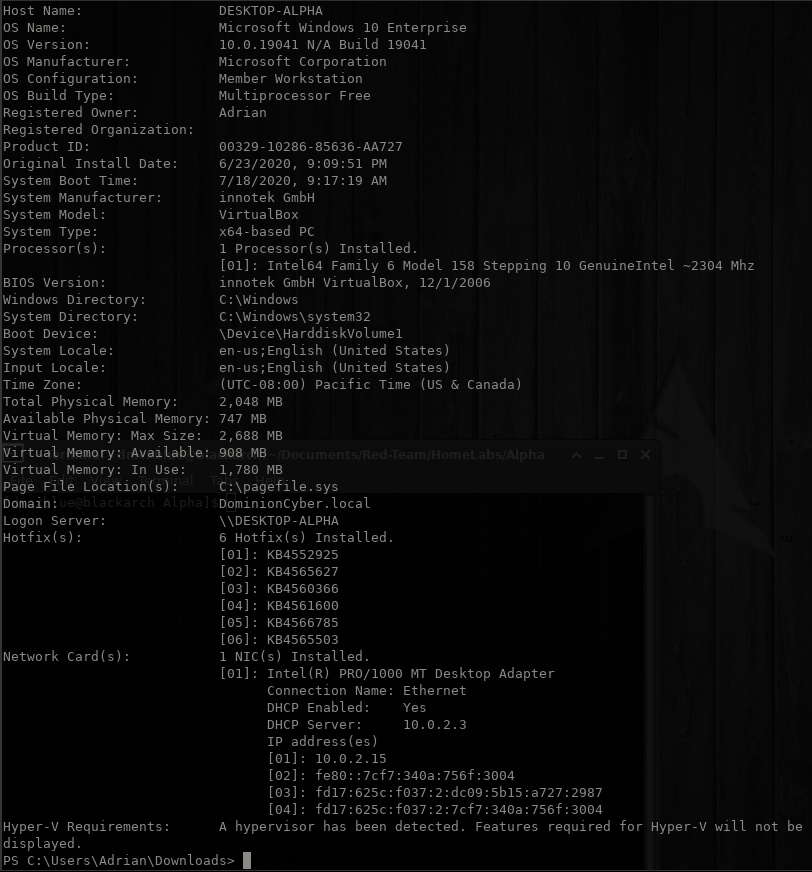Image resolution: width=812 pixels, height=872 pixels.
Task: Maximize the background Alpha terminal window
Action: 622,454
